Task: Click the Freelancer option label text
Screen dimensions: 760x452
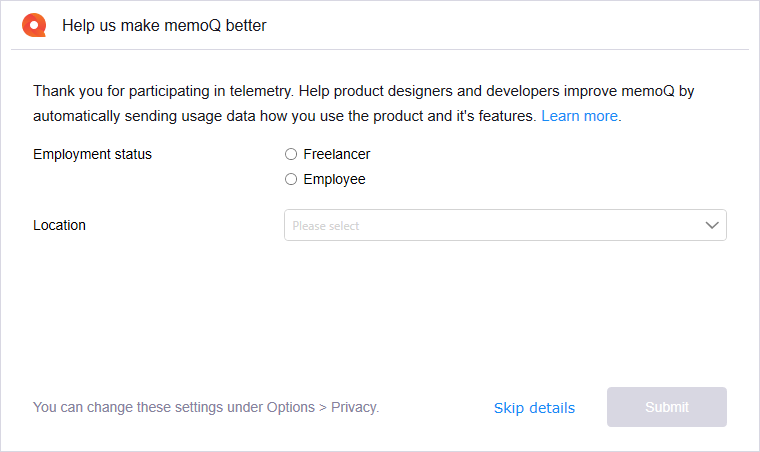Action: 337,154
